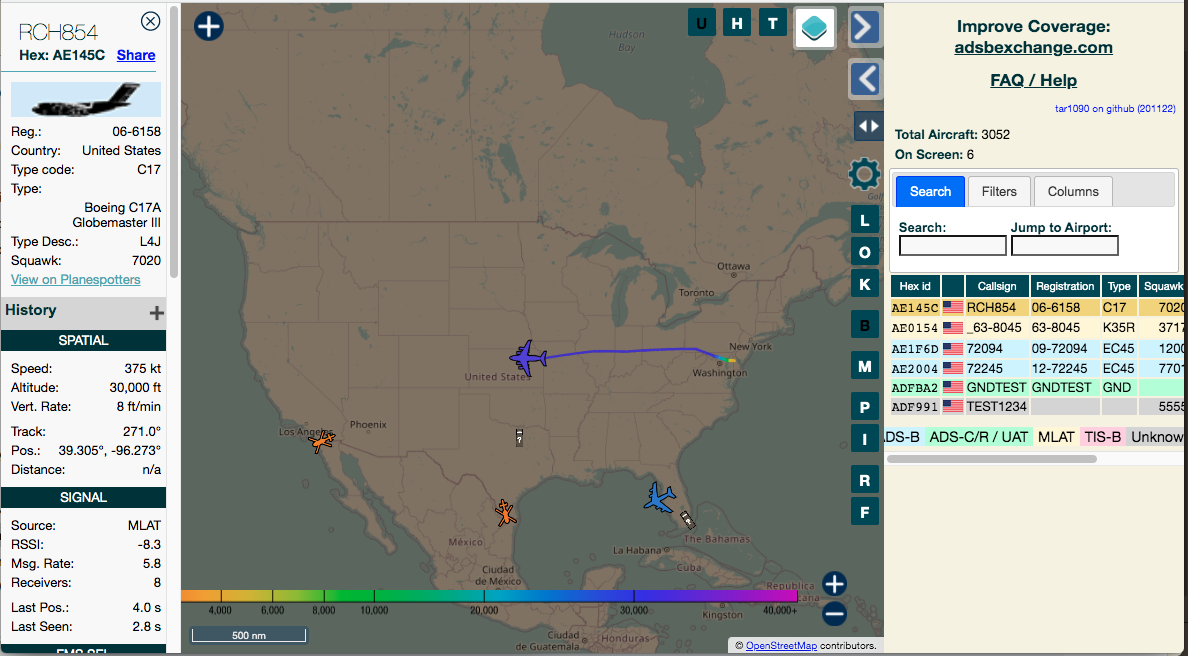The width and height of the screenshot is (1188, 656).
Task: Toggle the B map button
Action: point(864,326)
